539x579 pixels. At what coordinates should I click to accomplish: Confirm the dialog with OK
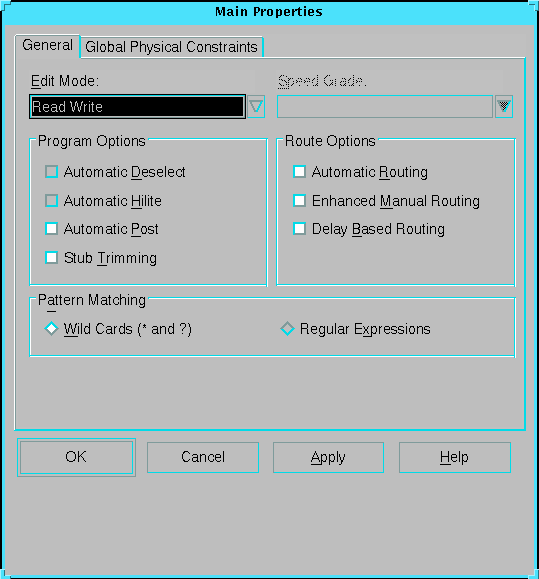(76, 457)
